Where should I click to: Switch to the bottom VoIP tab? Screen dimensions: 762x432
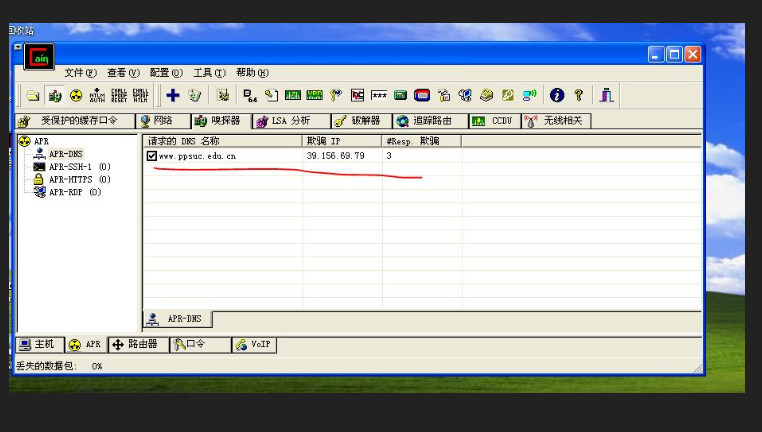(x=254, y=345)
